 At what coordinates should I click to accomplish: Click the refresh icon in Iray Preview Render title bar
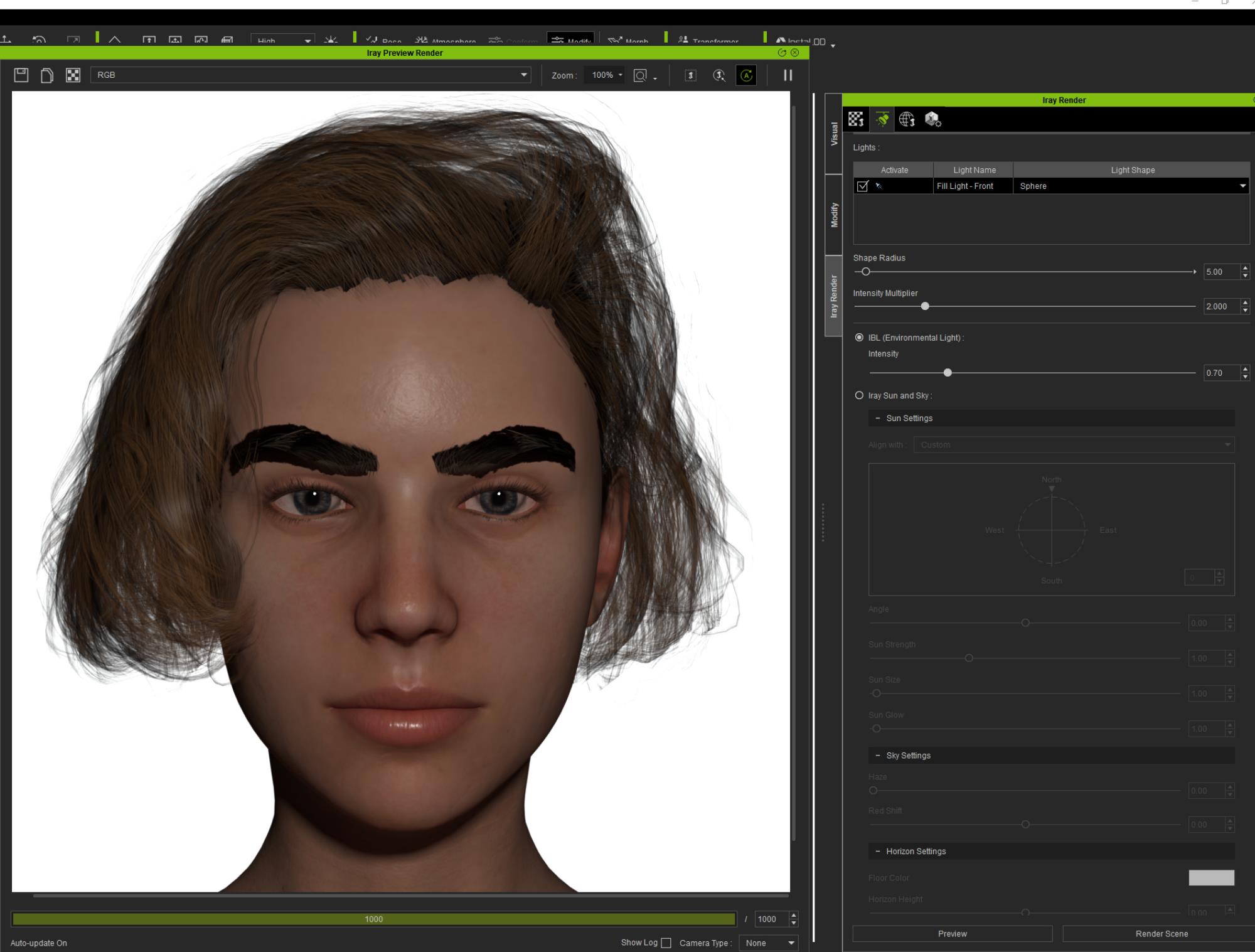point(782,53)
